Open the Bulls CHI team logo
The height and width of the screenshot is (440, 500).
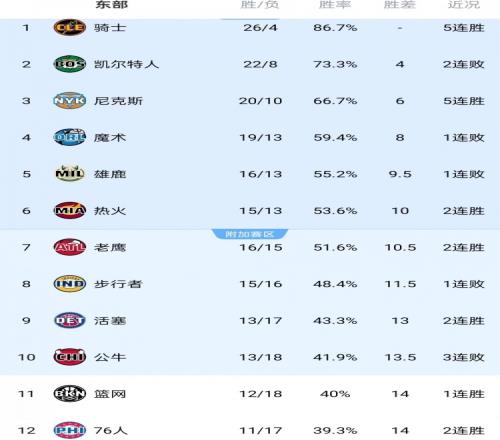click(70, 357)
